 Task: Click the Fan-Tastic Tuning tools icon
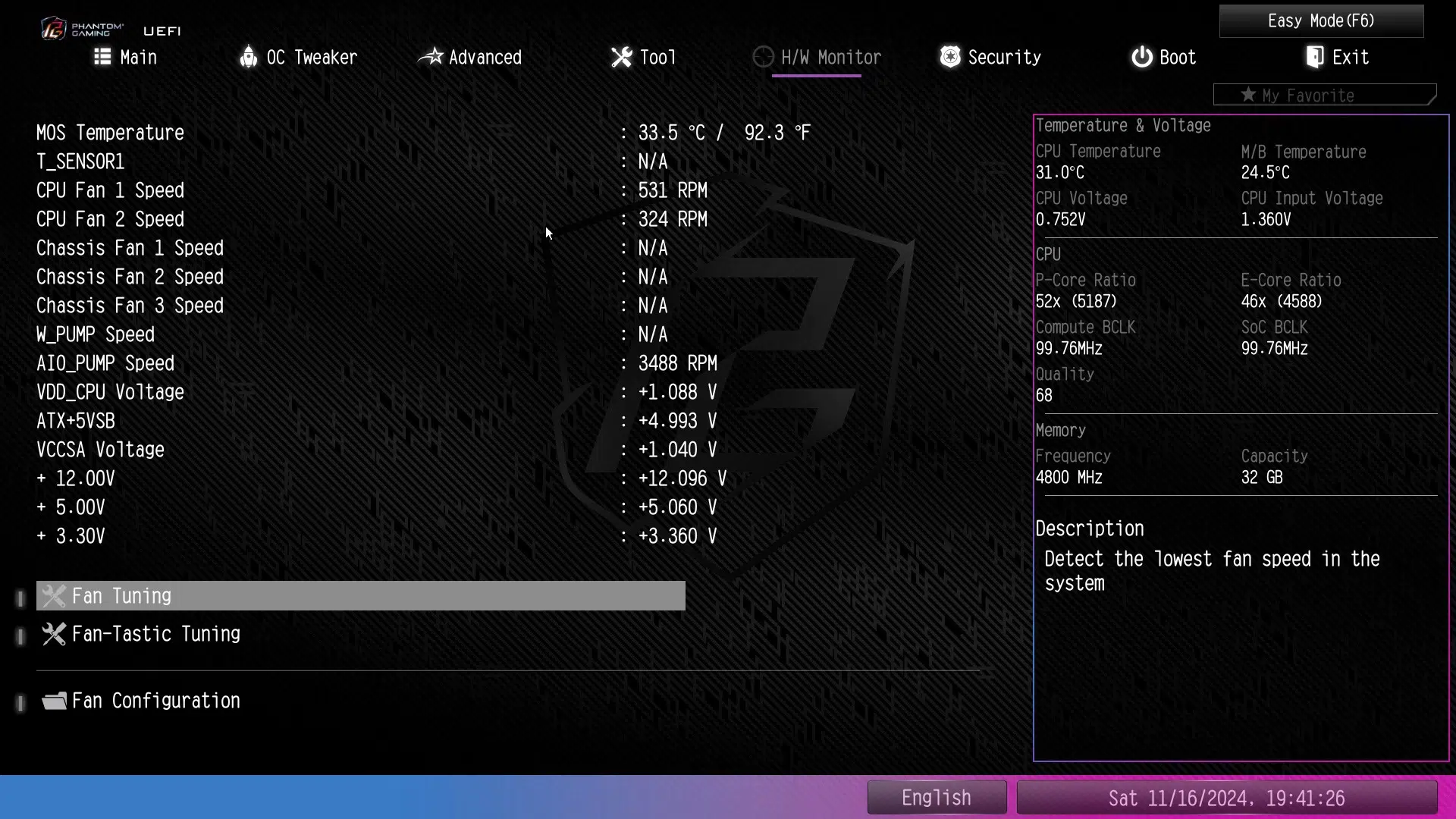[54, 634]
